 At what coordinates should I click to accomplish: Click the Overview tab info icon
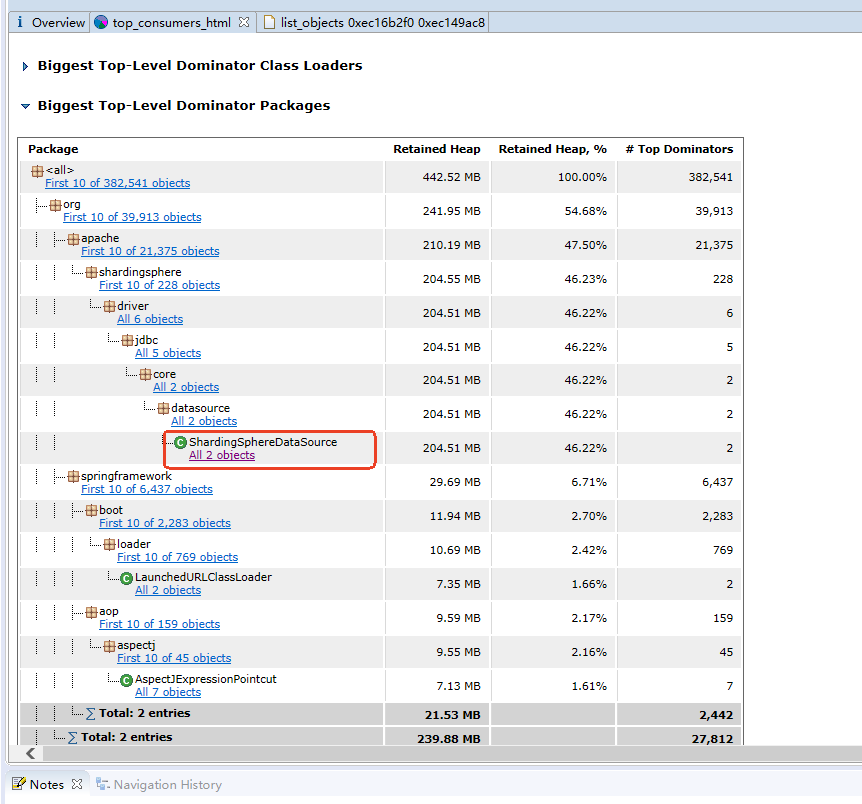click(21, 22)
